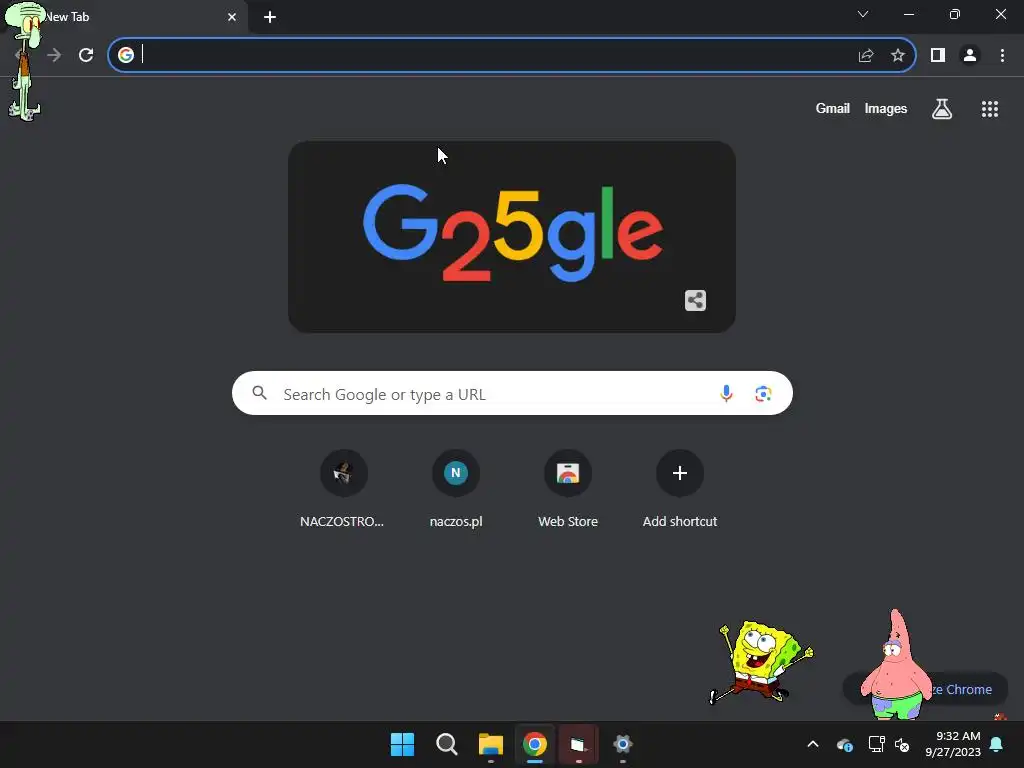The image size is (1024, 768).
Task: Close the New Tab tab
Action: tap(232, 17)
